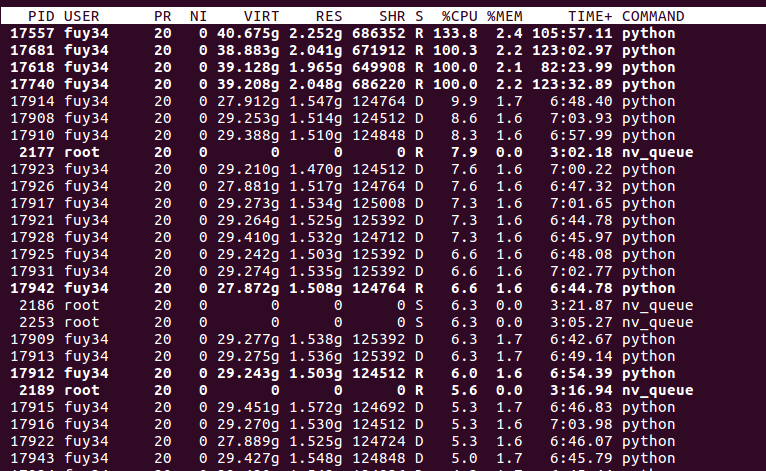Click nv_queue command of PID 2177
This screenshot has width=766, height=471.
coord(657,152)
